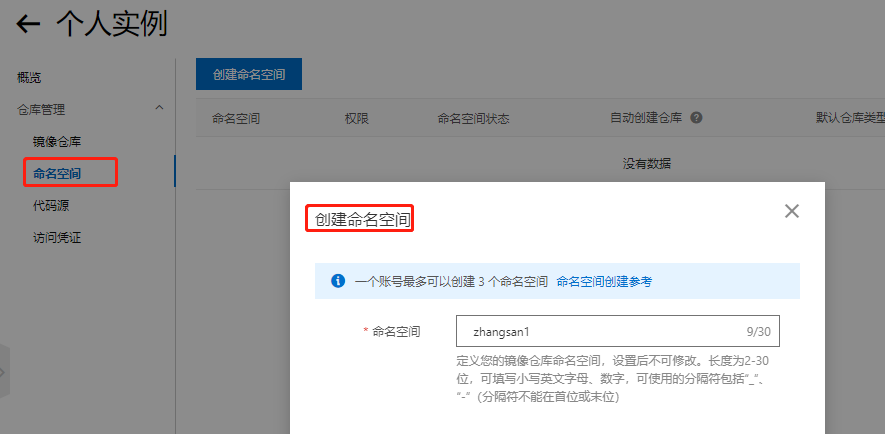Click the 权限 column header
This screenshot has height=434, width=885.
point(356,119)
